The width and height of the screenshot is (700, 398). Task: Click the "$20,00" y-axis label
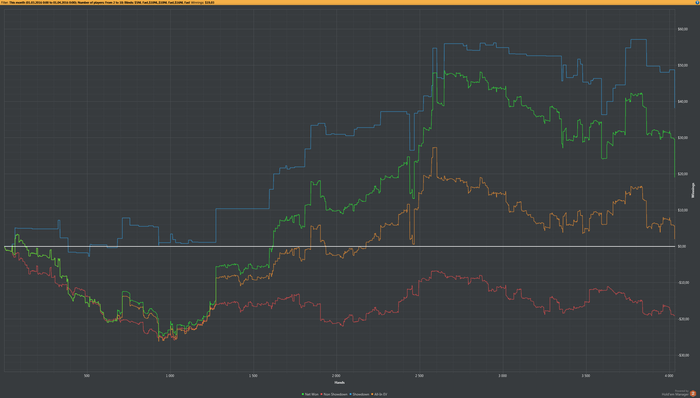[x=683, y=174]
